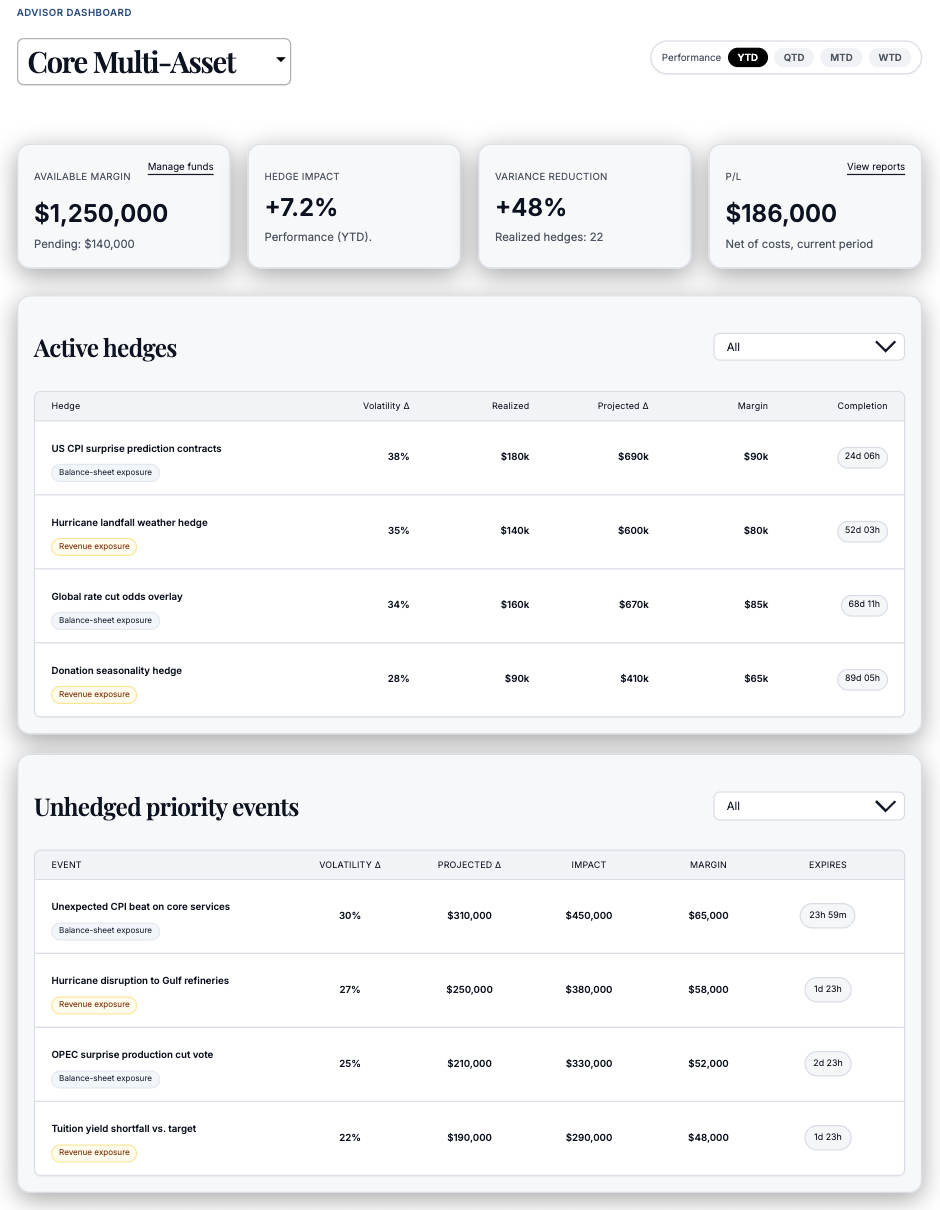The image size is (940, 1210).
Task: Expand the All filter for Active hedges
Action: point(808,347)
